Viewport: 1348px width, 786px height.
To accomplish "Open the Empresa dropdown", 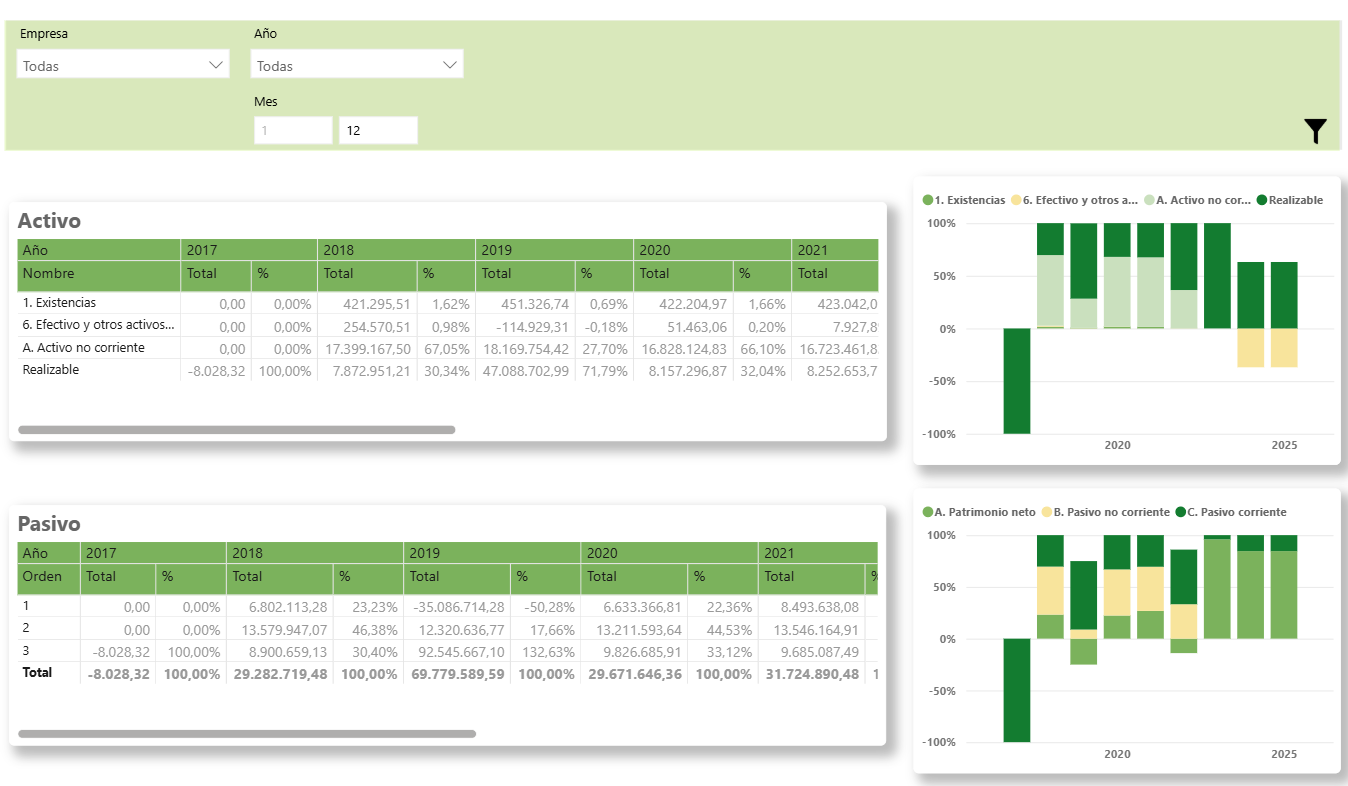I will coord(123,66).
